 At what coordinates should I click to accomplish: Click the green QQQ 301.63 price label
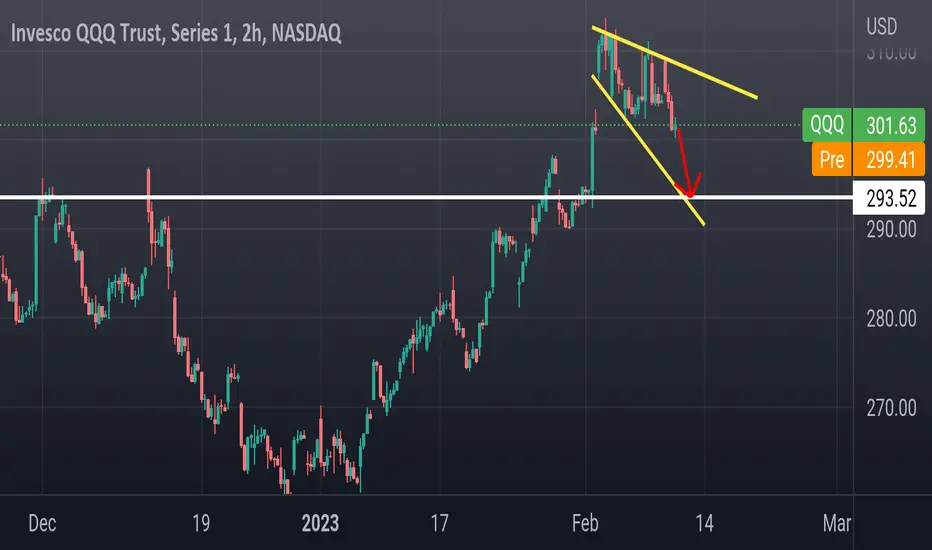[863, 125]
